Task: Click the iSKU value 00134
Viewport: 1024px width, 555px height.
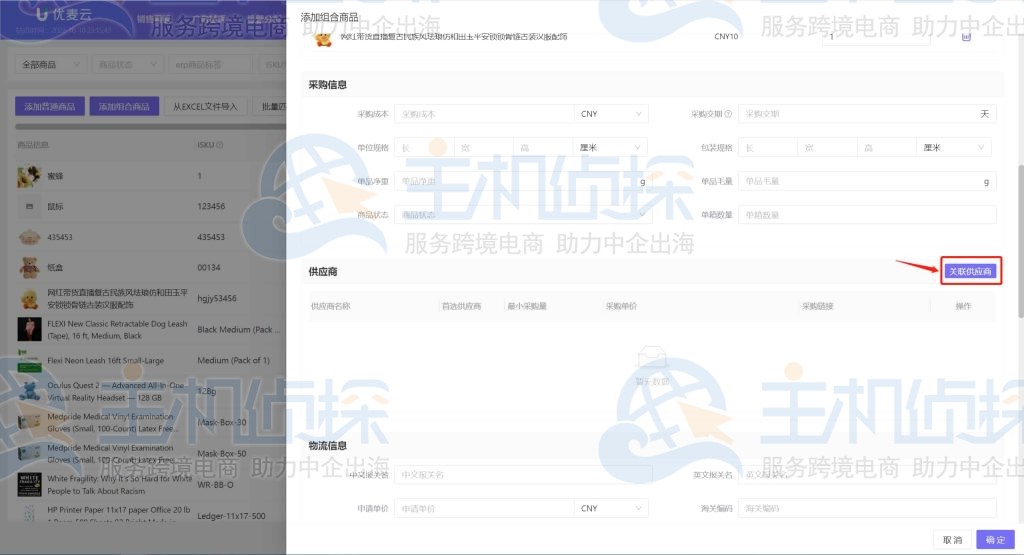Action: (x=209, y=268)
